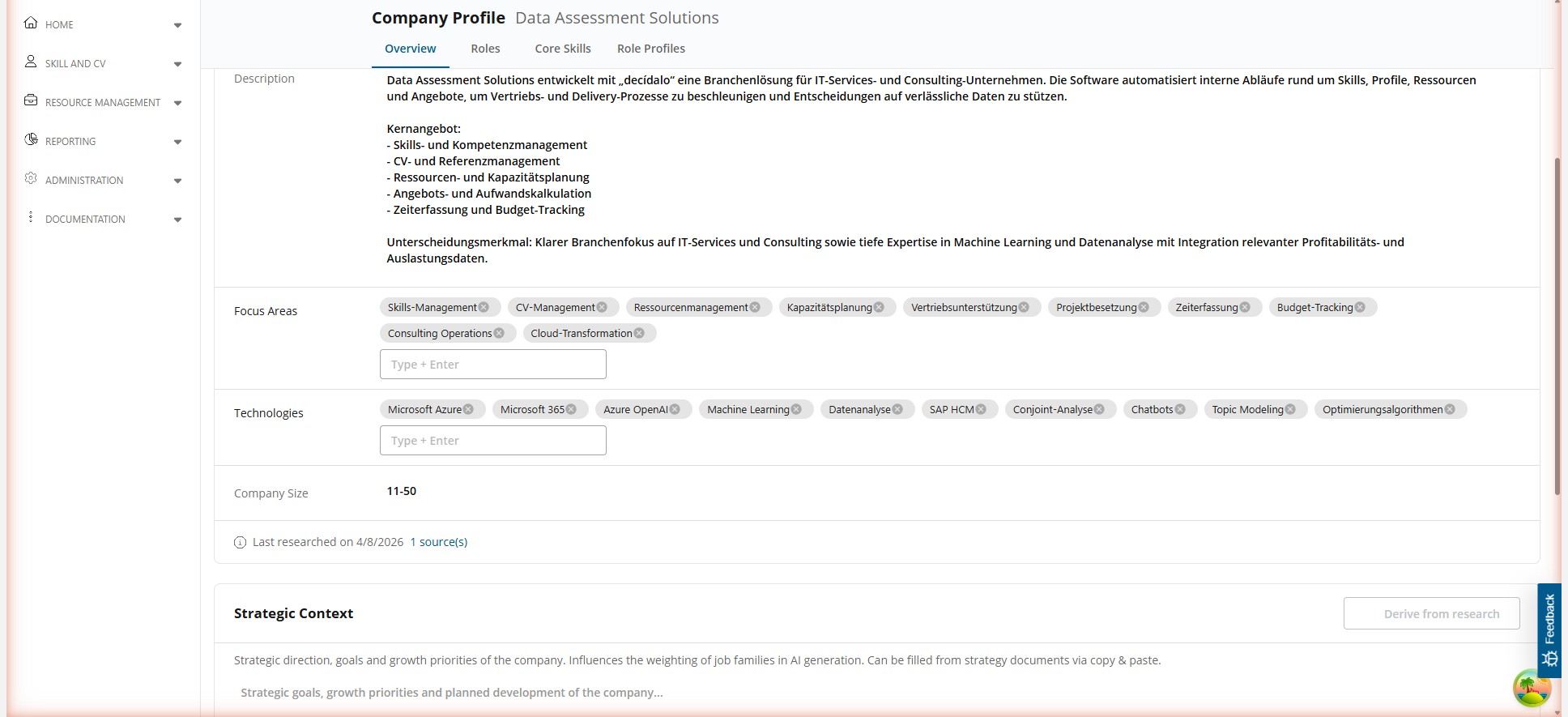Click the Reporting pie chart icon
1568x717 pixels.
coord(31,139)
